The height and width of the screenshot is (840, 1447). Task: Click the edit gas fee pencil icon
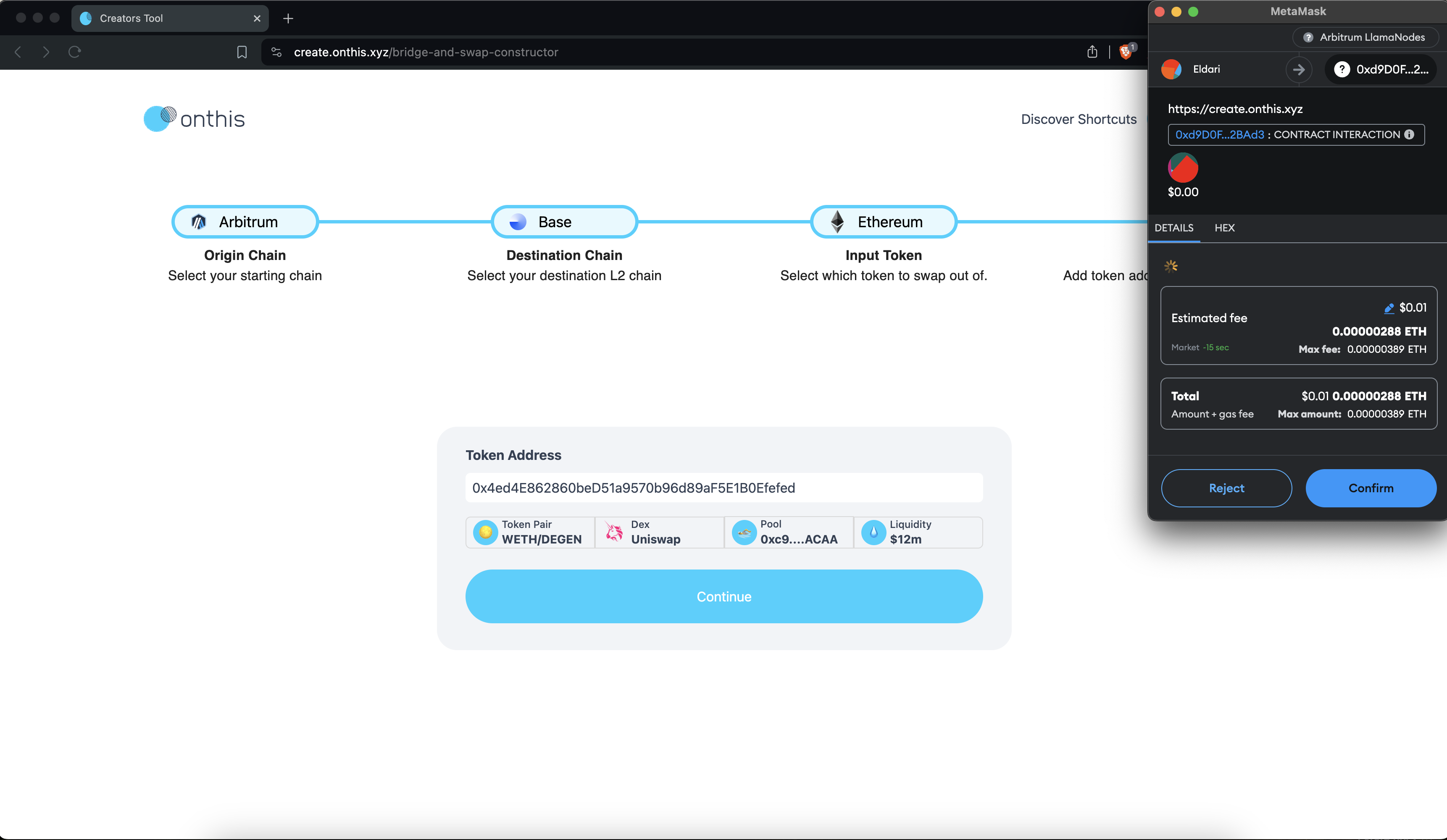point(1389,308)
